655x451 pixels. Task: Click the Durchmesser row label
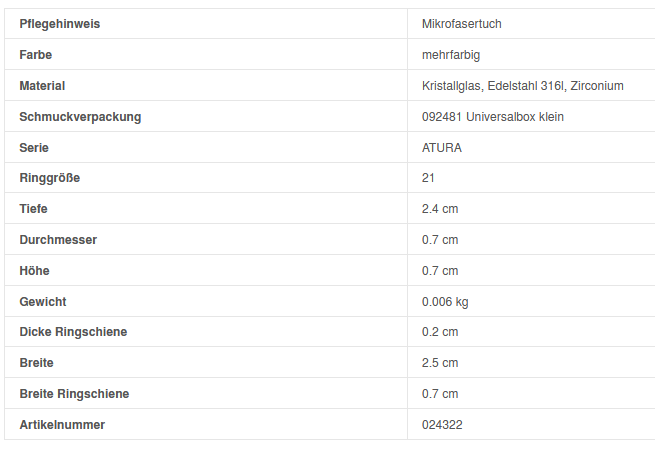[x=58, y=240]
